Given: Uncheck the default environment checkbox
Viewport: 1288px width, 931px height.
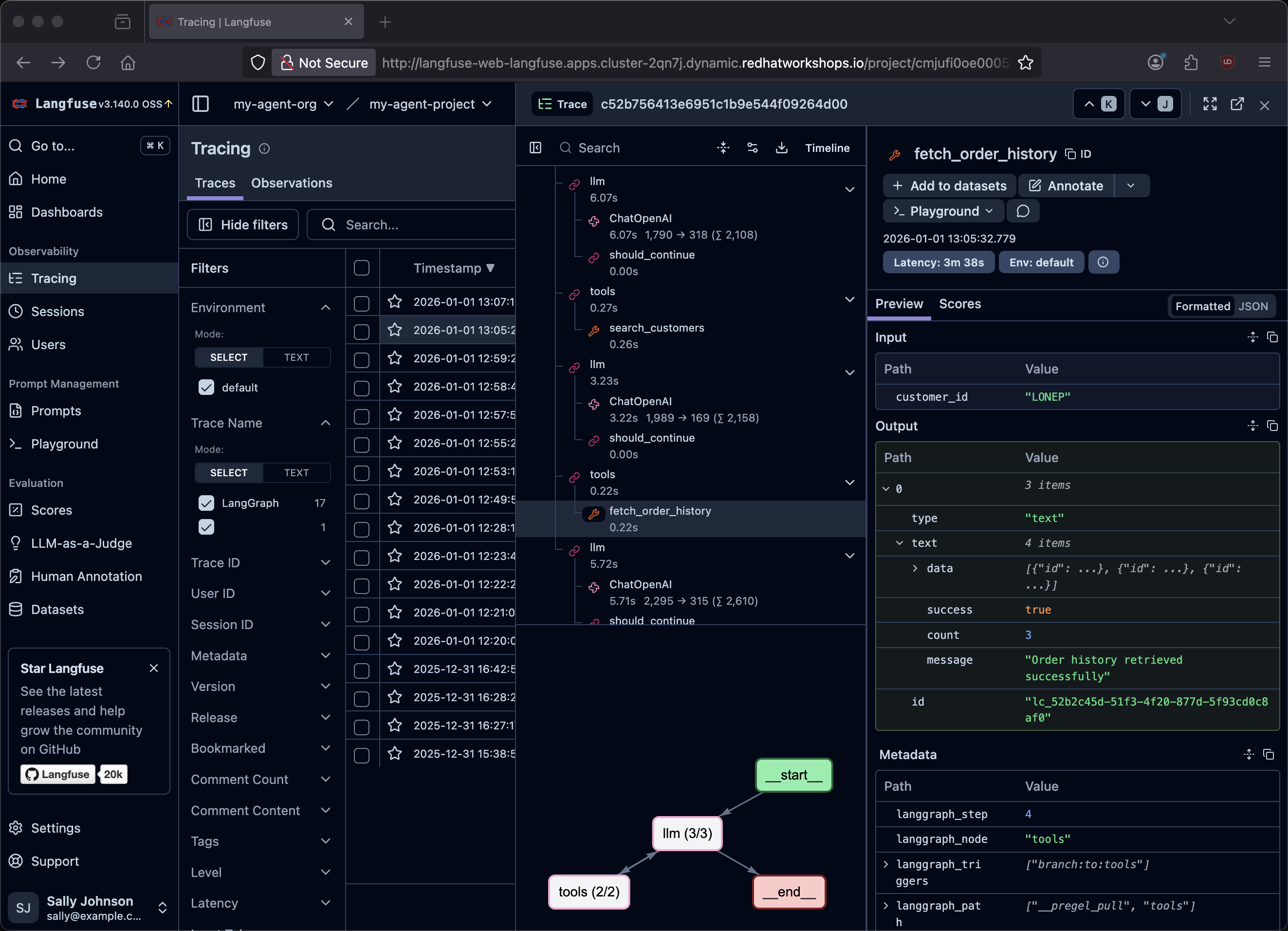Looking at the screenshot, I should pos(206,388).
